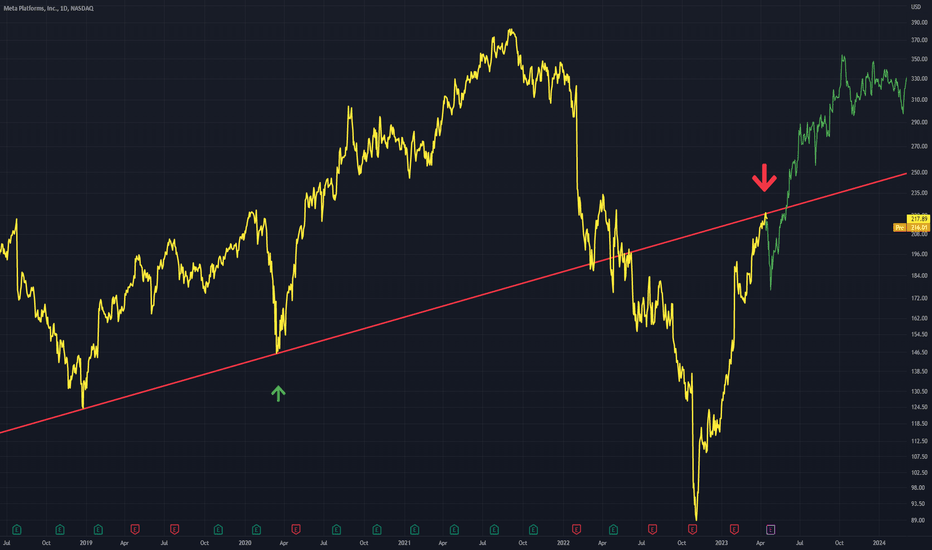The height and width of the screenshot is (550, 932).
Task: Open green earnings marker right of the 2019 label
Action: tap(98, 529)
